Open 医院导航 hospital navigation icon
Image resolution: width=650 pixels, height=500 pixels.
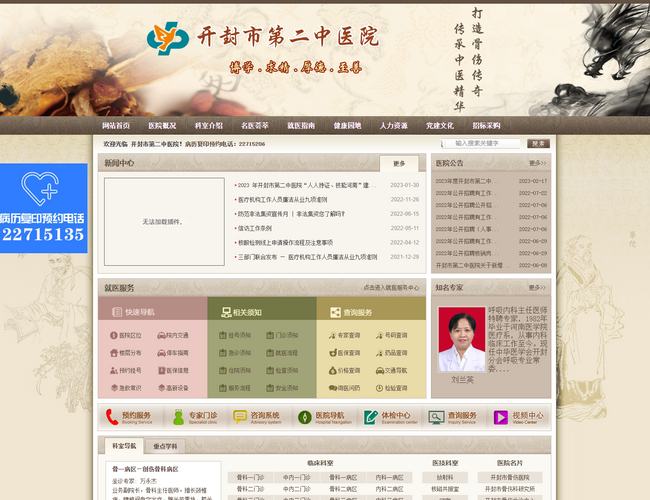[303, 417]
